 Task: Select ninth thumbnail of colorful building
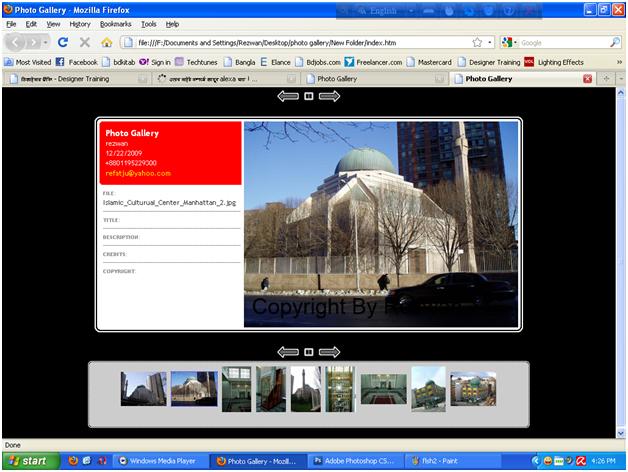(x=473, y=389)
